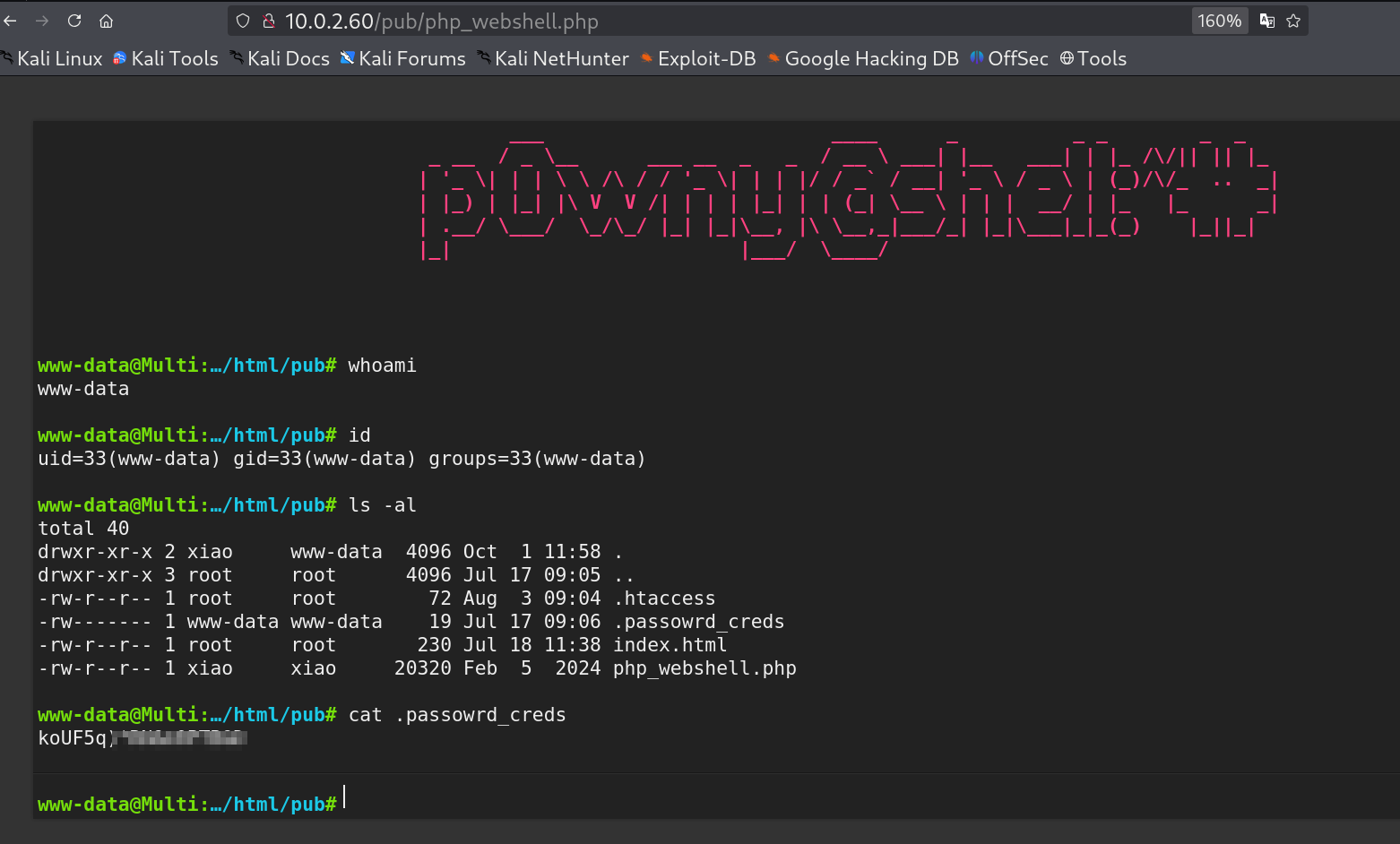This screenshot has width=1400, height=844.
Task: Open insecure connection padlock info
Action: click(268, 21)
